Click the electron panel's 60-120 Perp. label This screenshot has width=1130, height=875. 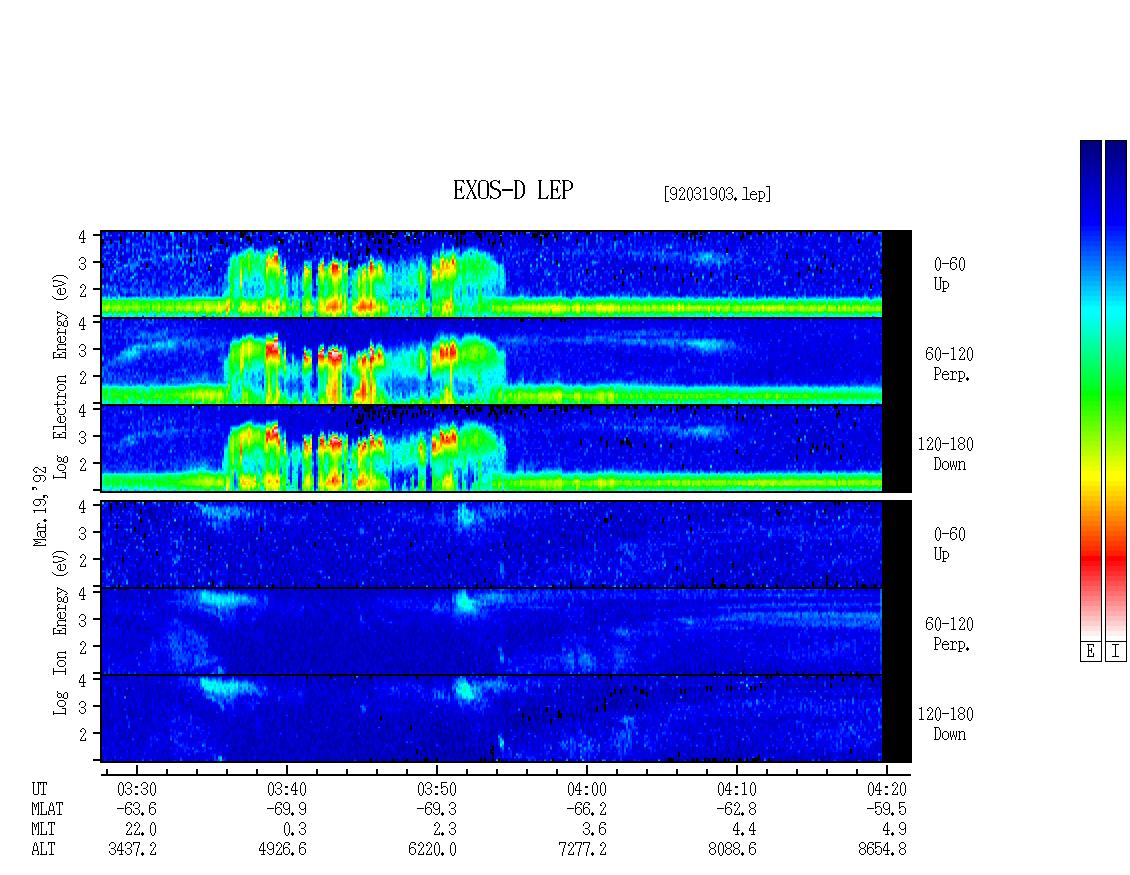coord(949,364)
